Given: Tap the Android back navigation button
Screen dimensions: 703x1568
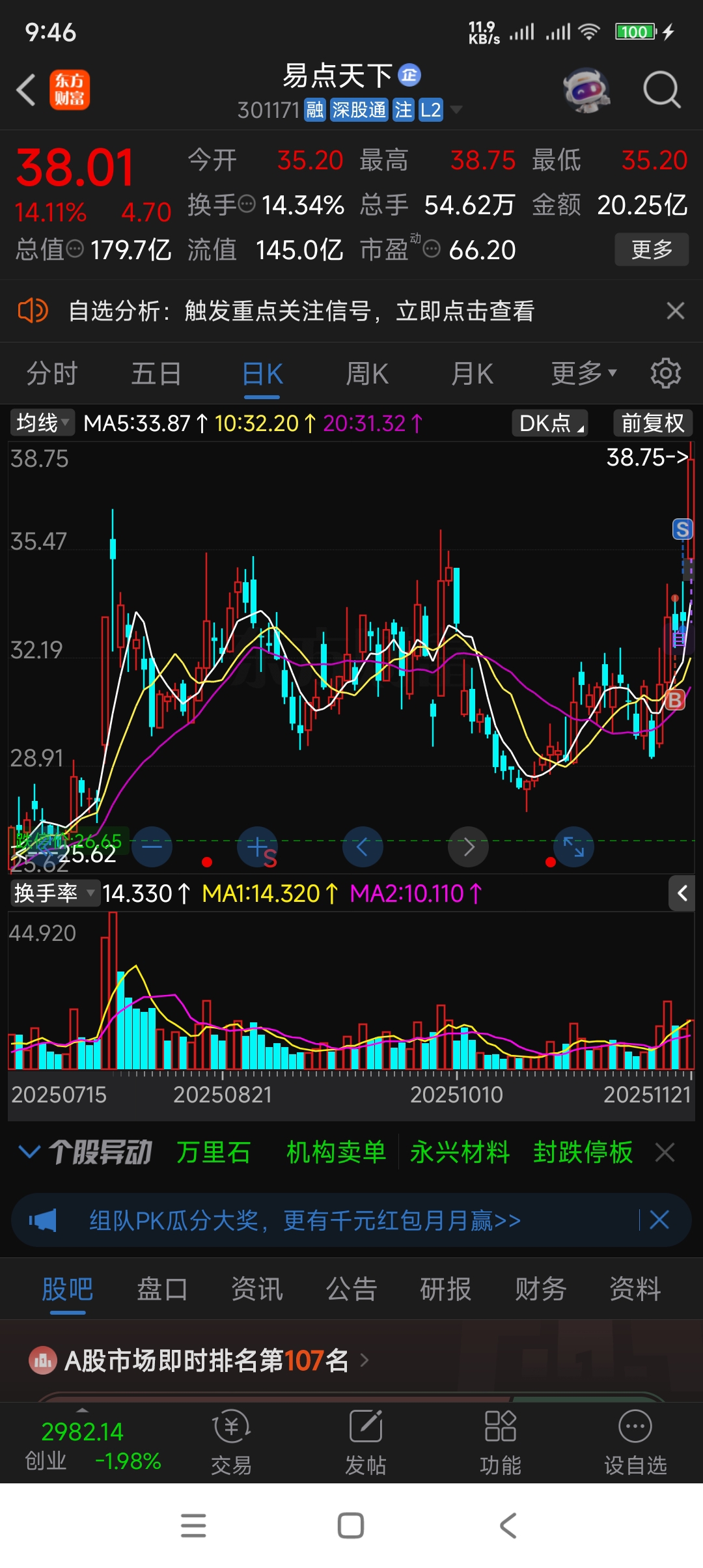Looking at the screenshot, I should (x=508, y=1526).
